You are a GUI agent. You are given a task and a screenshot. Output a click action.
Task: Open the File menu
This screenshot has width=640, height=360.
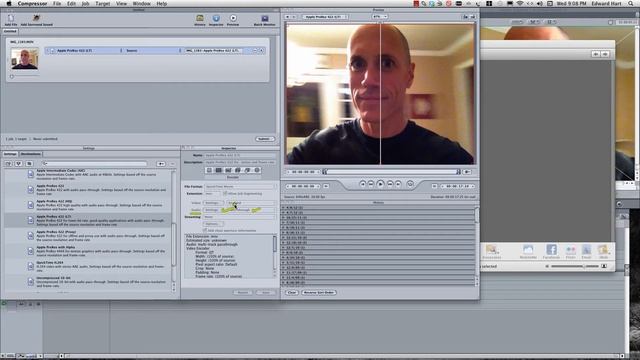[x=57, y=4]
